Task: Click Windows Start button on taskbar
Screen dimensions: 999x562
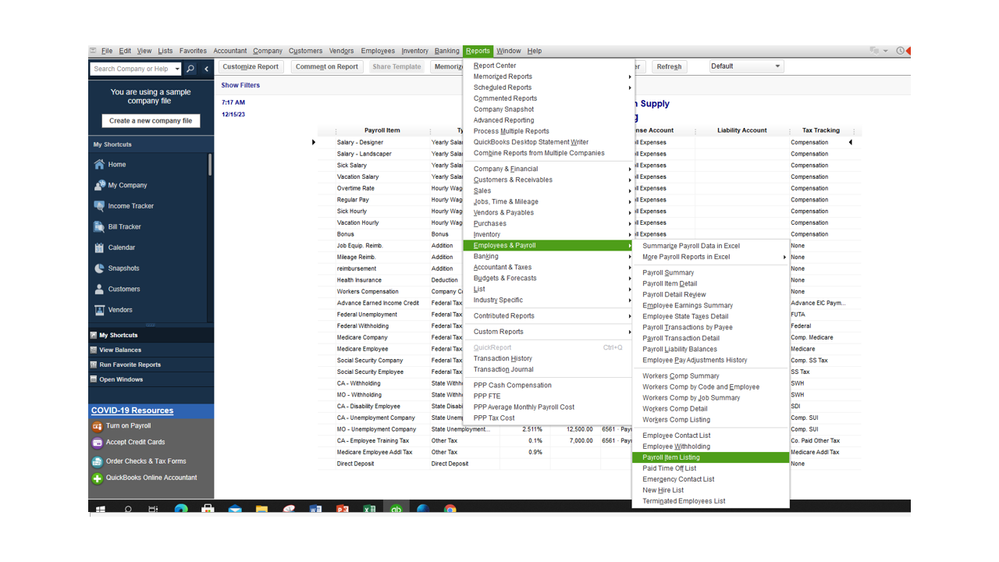Action: [x=100, y=509]
